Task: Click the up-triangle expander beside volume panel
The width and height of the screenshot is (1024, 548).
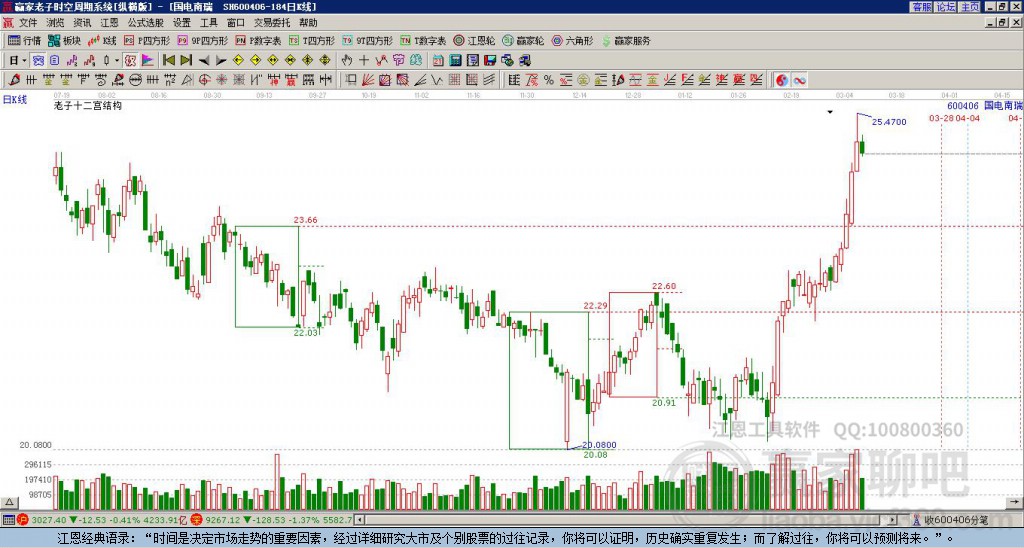Action: (9, 502)
